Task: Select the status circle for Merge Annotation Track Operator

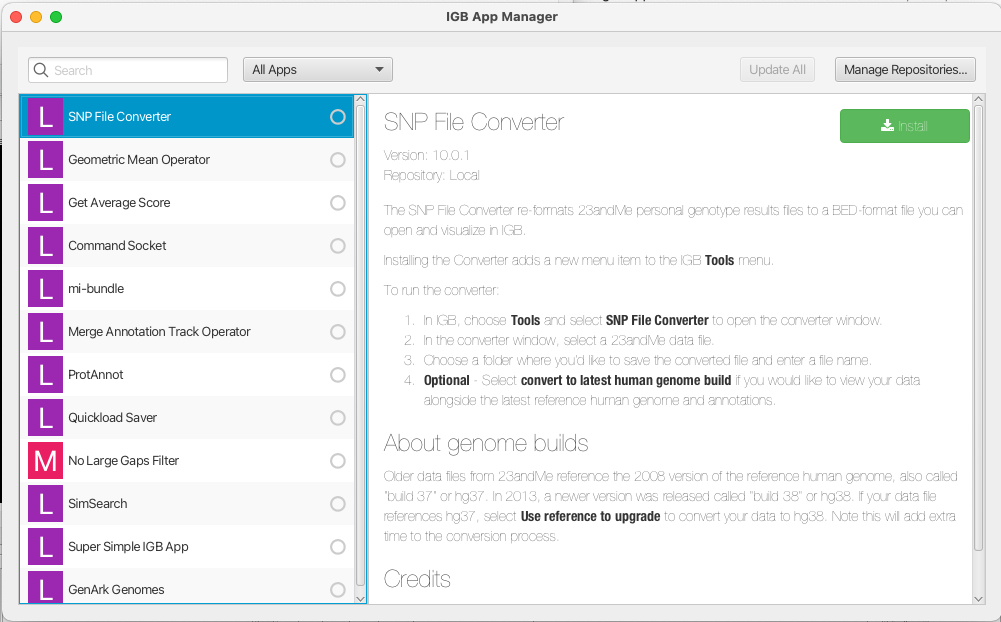Action: 337,332
